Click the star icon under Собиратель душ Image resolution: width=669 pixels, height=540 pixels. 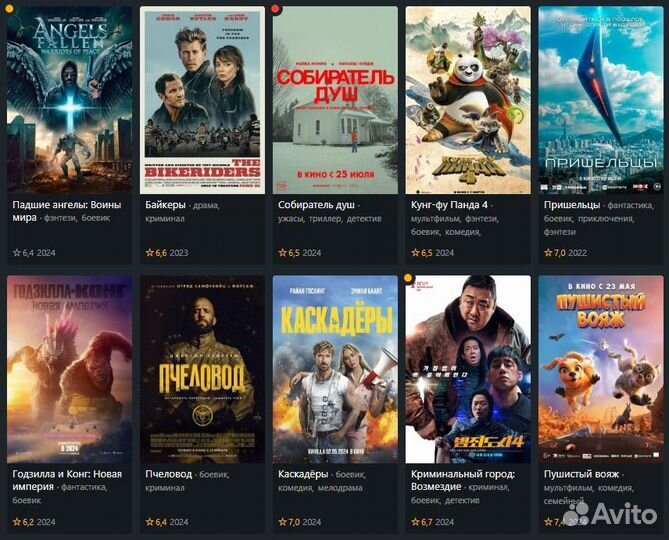coord(282,253)
